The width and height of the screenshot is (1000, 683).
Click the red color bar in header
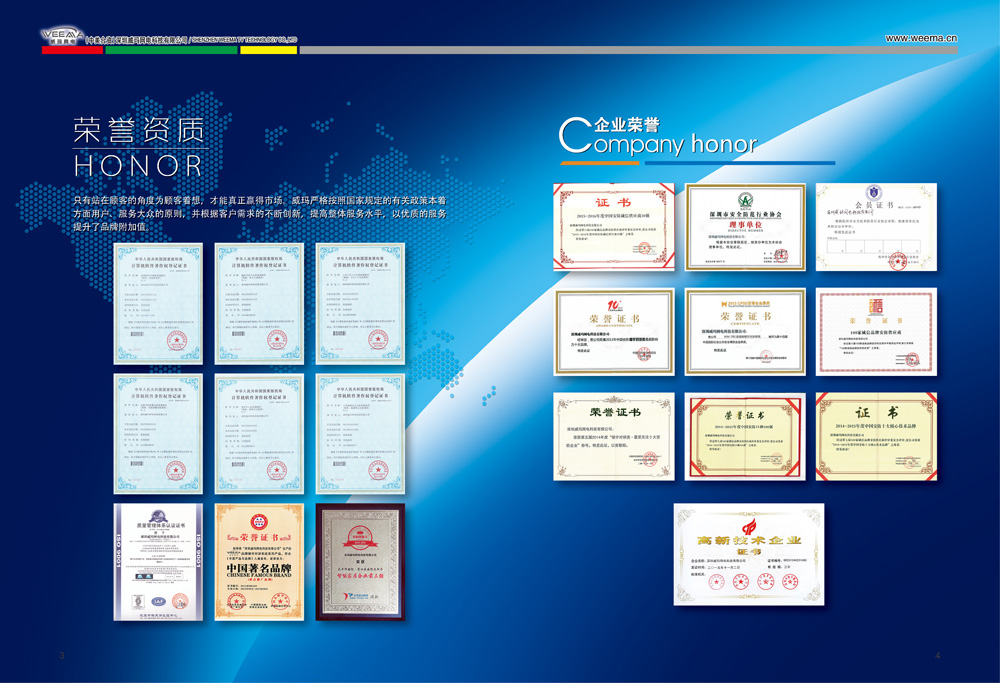[72, 50]
